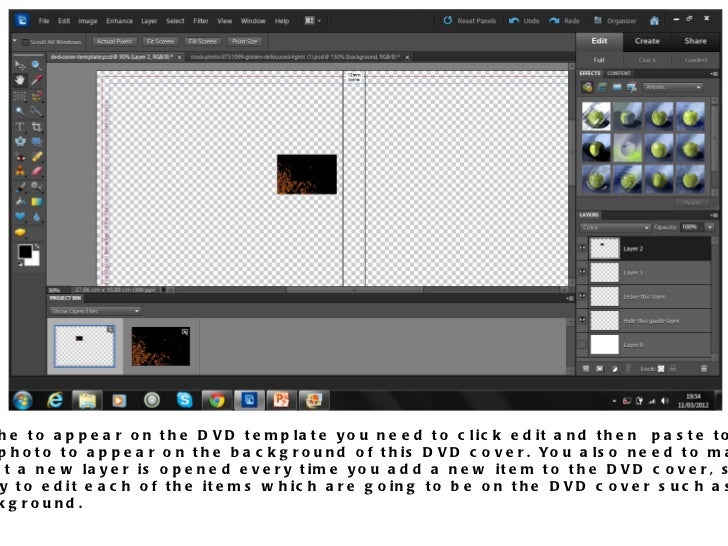Screen dimensions: 728x546
Task: Select the Lasso tool
Action: point(36,96)
